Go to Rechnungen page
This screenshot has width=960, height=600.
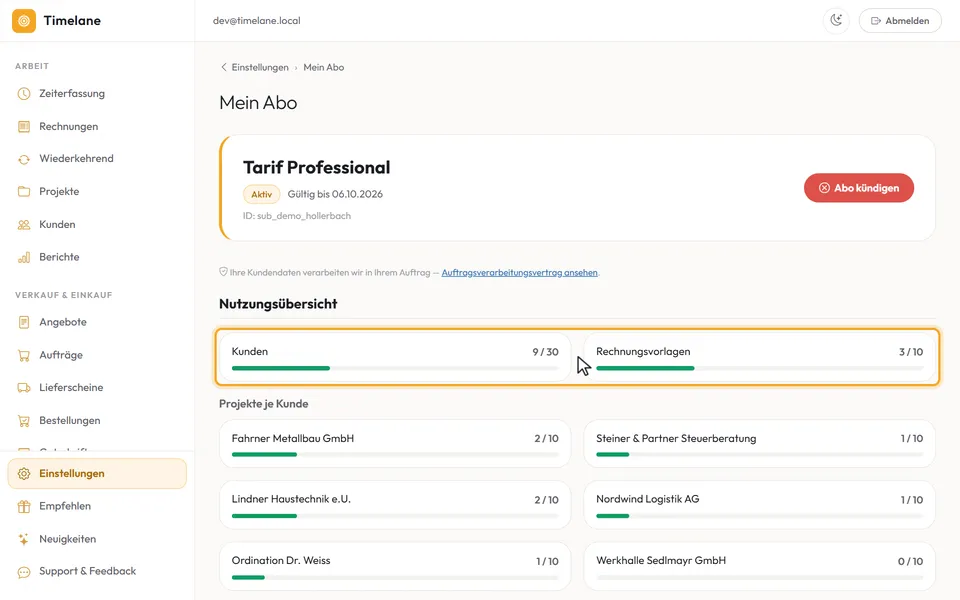tap(97, 127)
